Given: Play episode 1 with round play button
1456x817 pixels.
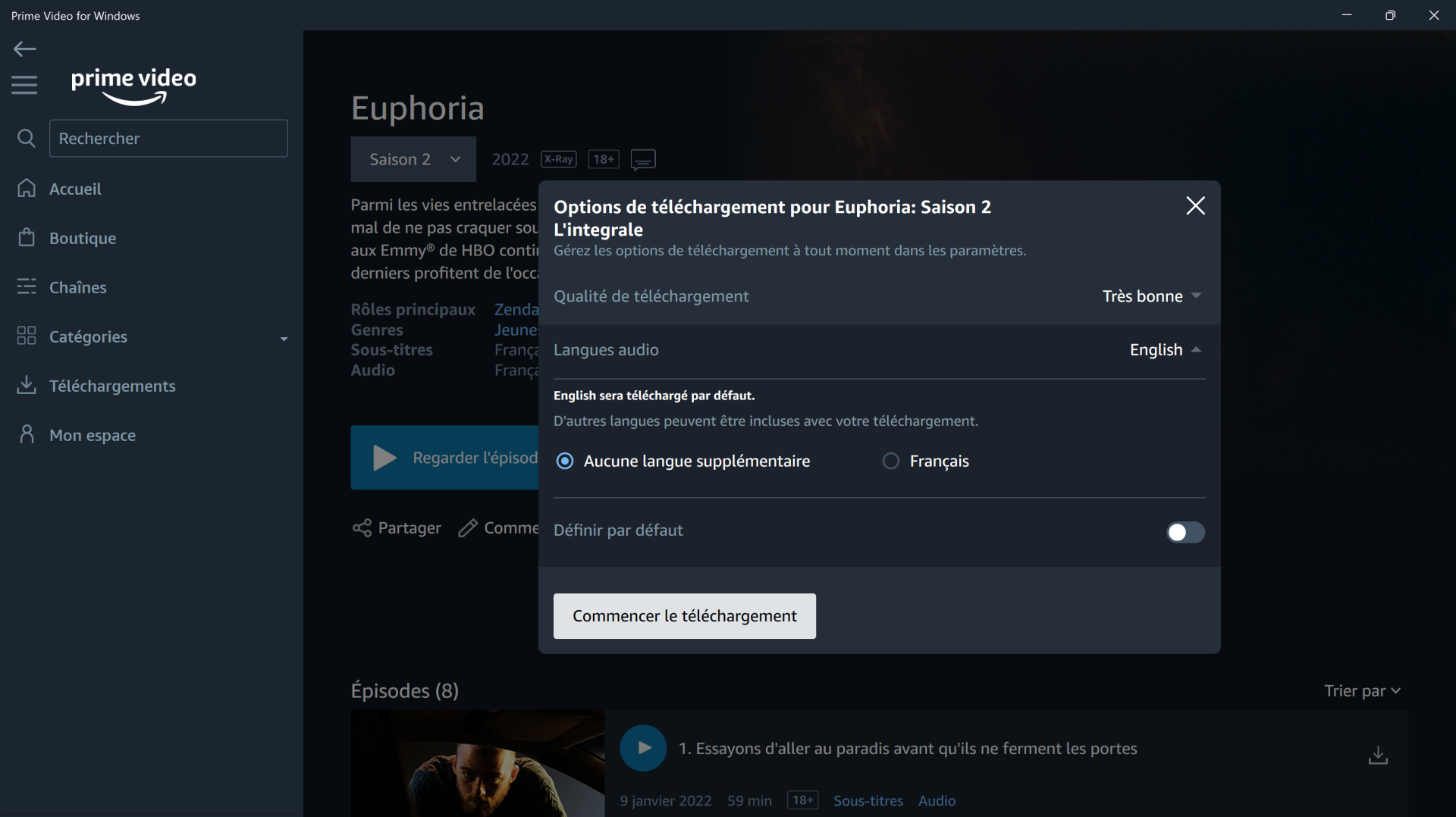Looking at the screenshot, I should (x=643, y=748).
